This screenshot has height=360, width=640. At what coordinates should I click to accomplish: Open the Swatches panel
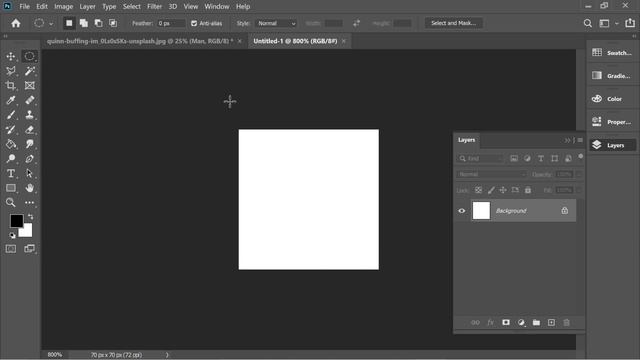click(x=612, y=53)
